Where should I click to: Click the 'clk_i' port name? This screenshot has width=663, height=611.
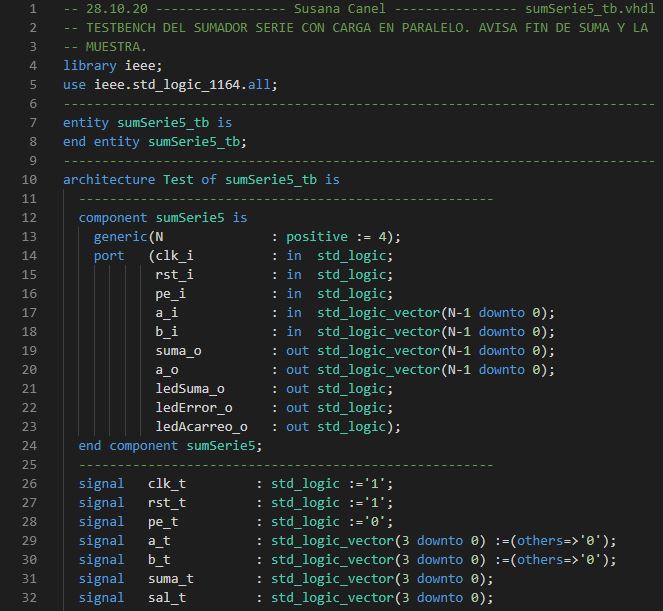click(175, 256)
